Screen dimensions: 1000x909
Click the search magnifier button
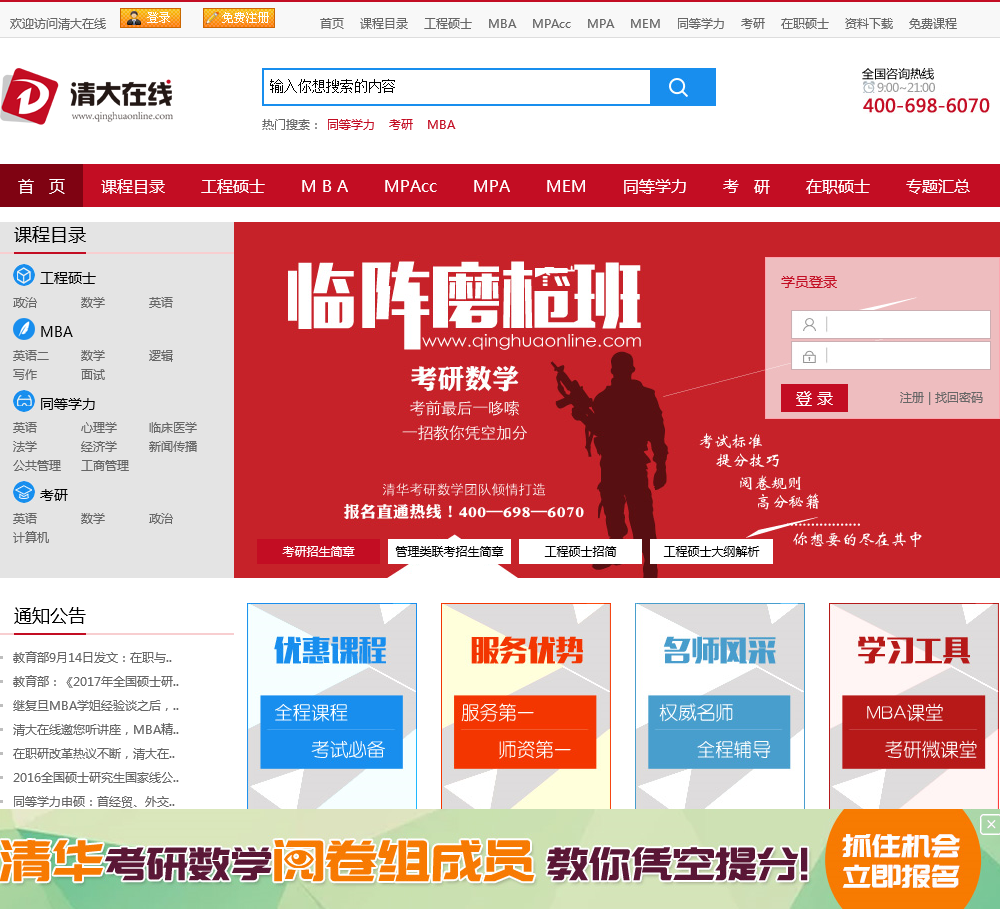click(x=682, y=87)
